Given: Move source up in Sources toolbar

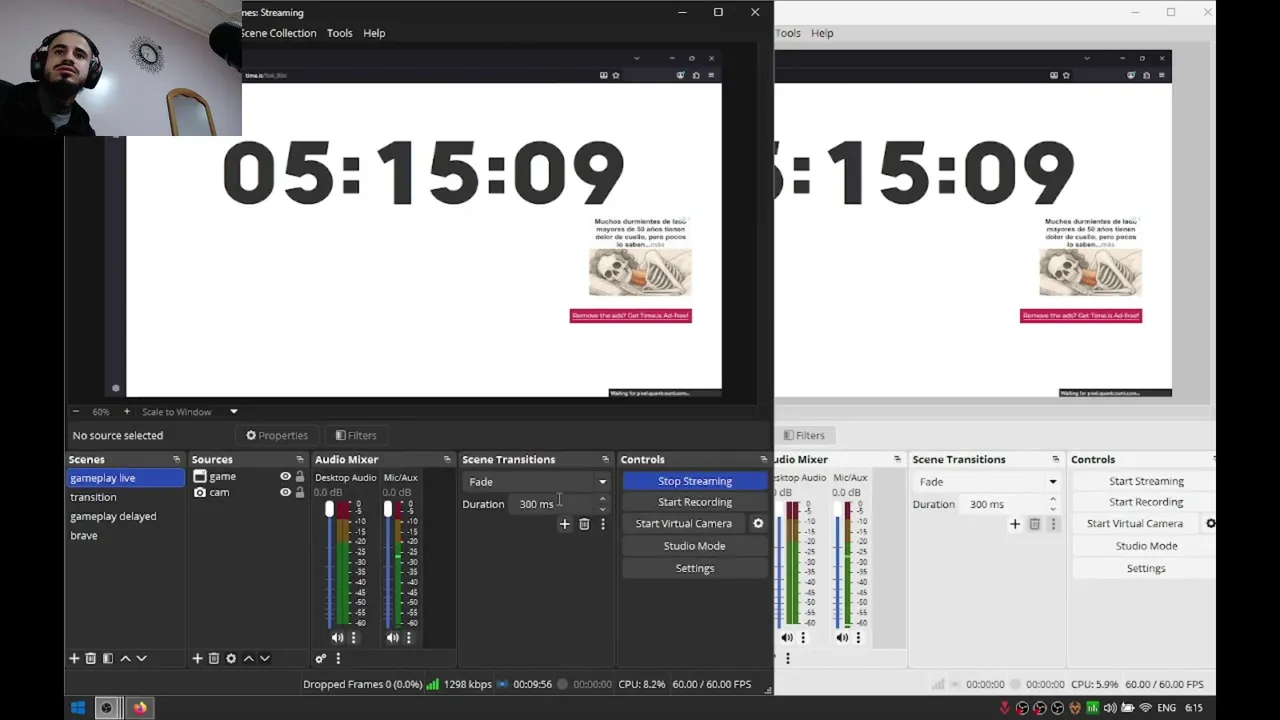Looking at the screenshot, I should [249, 658].
